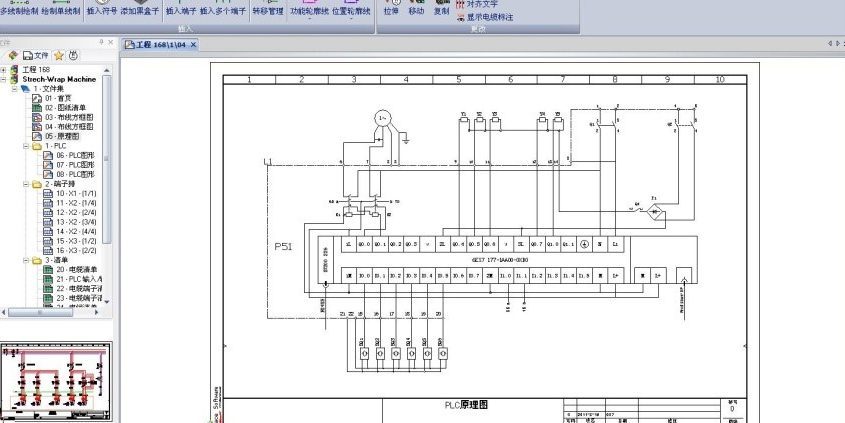Select the 1 - 文件集 book icon
Screen dimensions: 845x423
pos(25,89)
